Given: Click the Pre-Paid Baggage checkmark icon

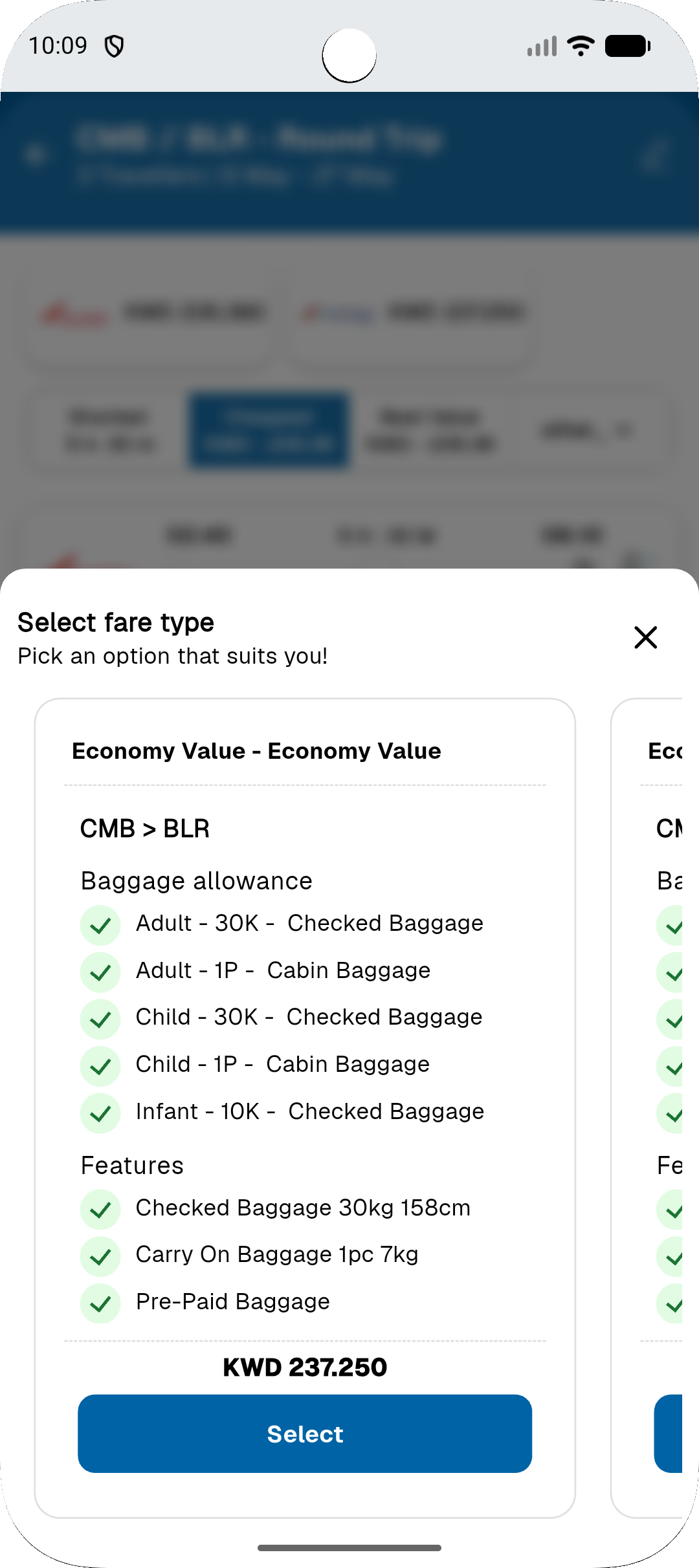Looking at the screenshot, I should 100,1303.
